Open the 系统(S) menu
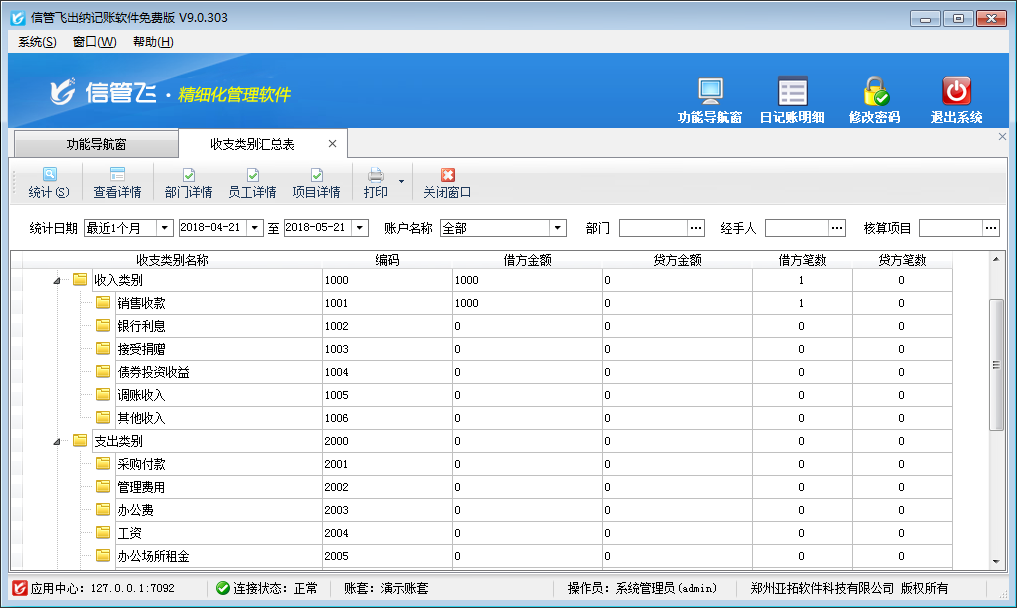This screenshot has width=1017, height=608. tap(37, 42)
